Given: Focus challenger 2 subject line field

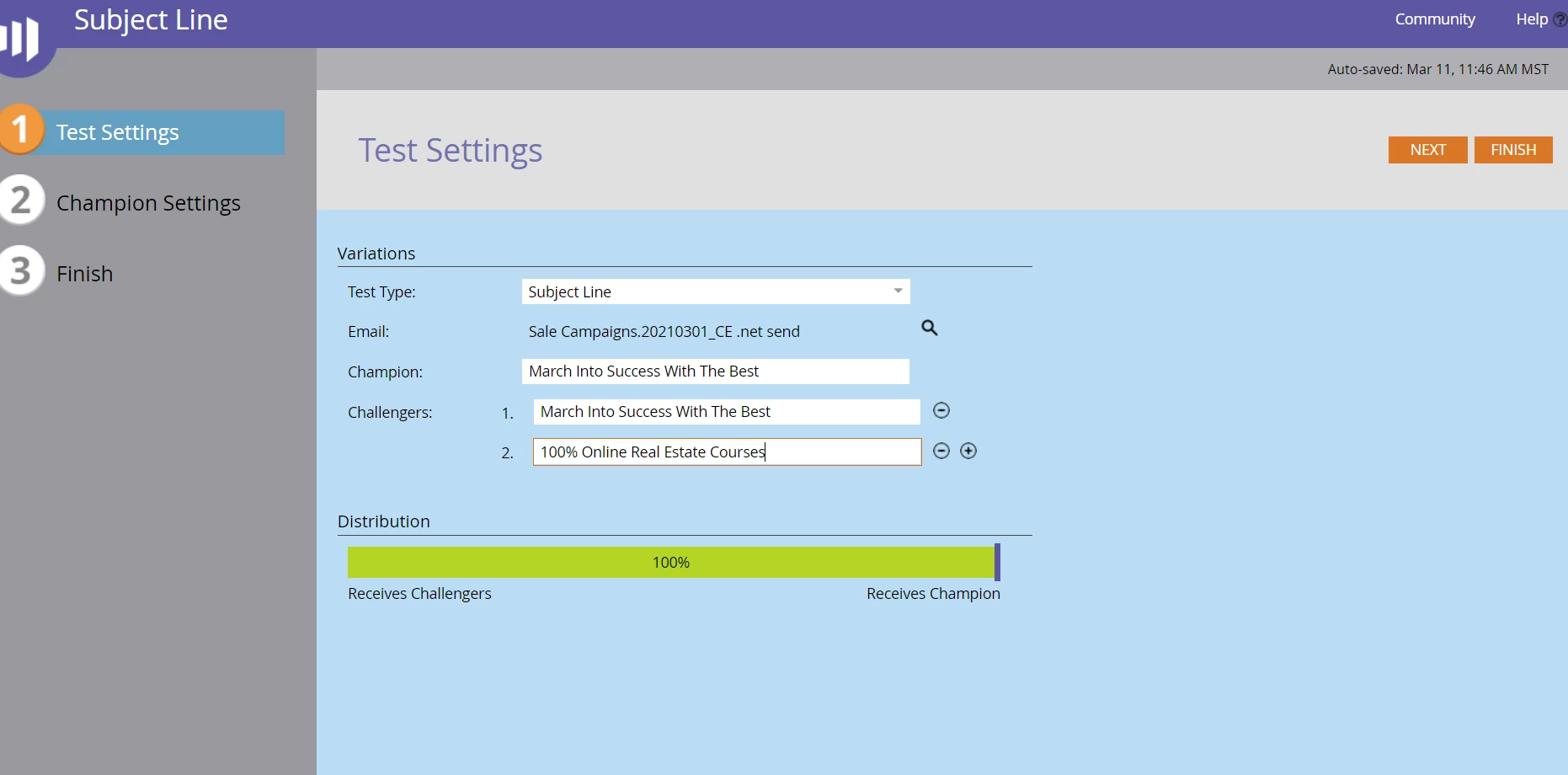Looking at the screenshot, I should click(x=727, y=452).
